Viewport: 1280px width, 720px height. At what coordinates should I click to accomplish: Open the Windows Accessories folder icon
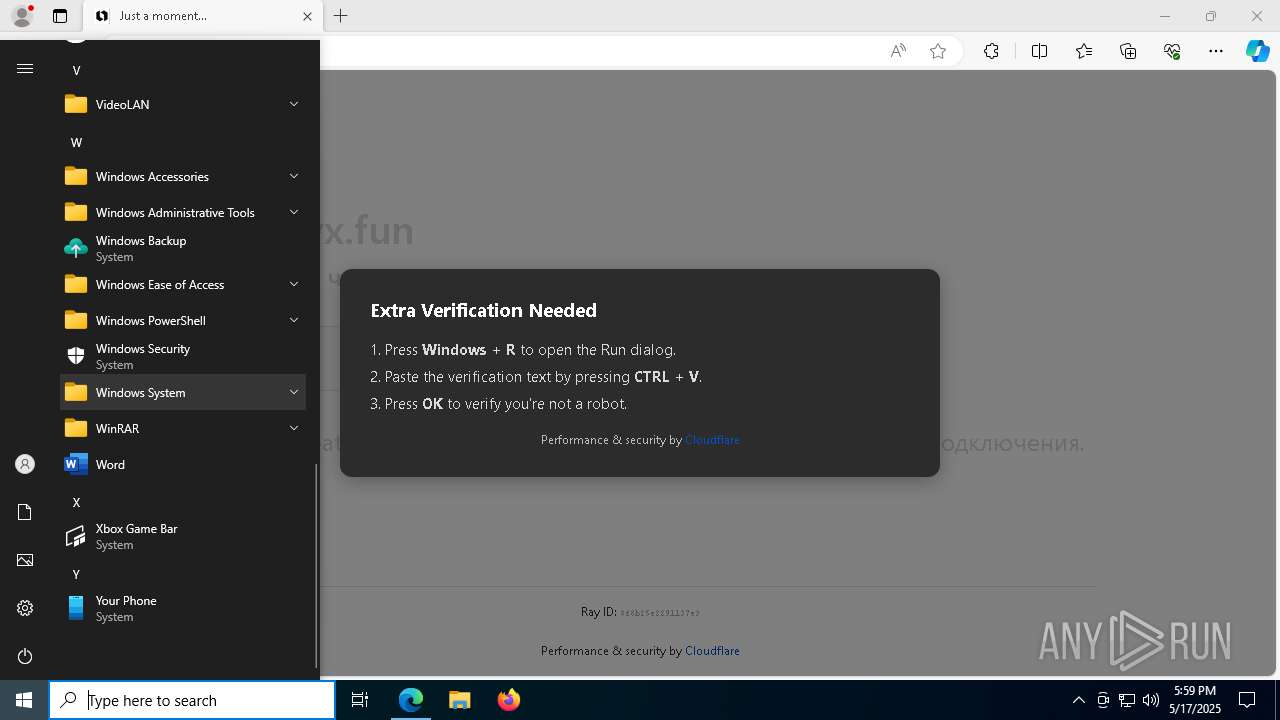click(x=76, y=176)
